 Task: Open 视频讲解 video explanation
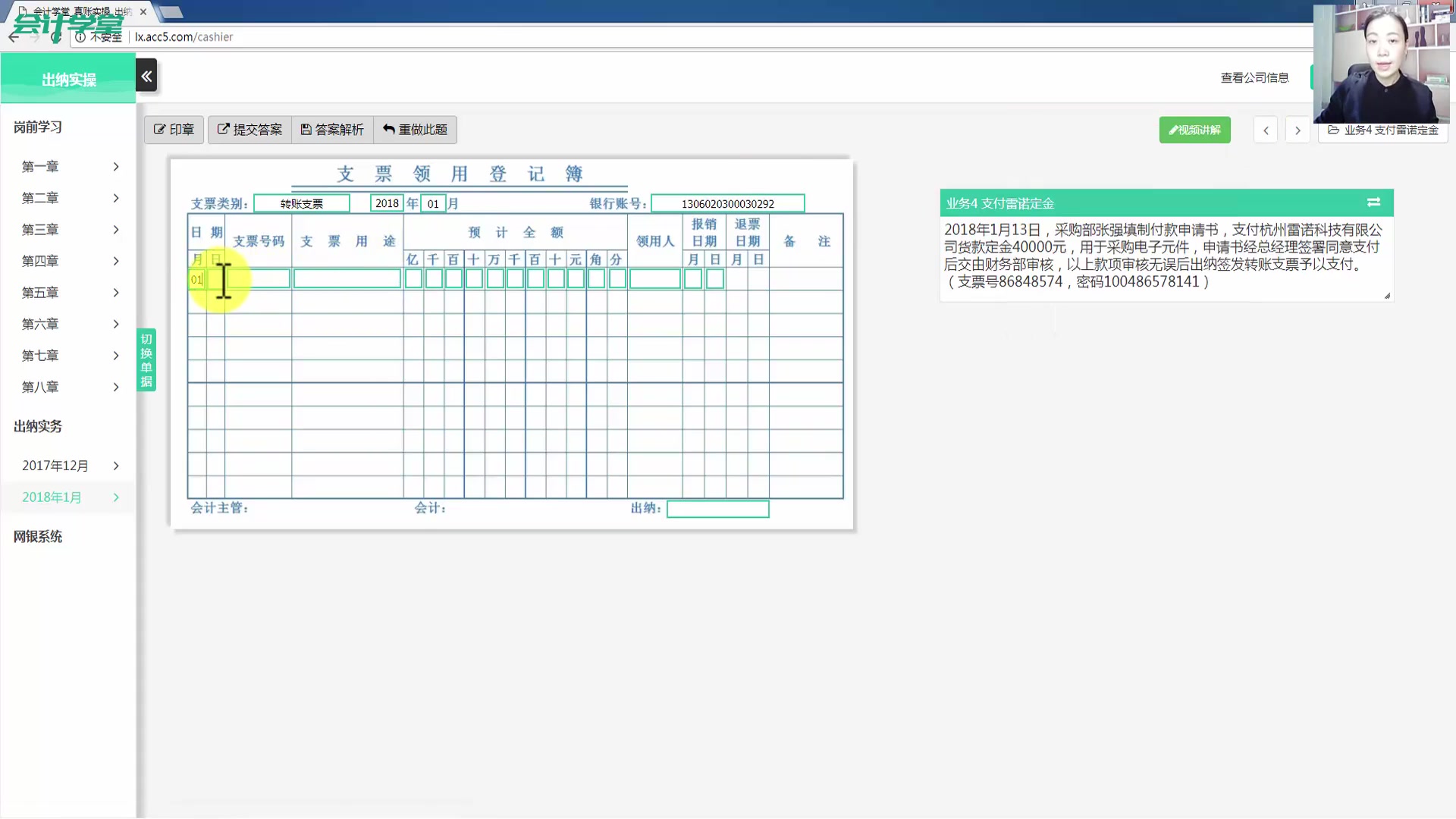(x=1194, y=130)
